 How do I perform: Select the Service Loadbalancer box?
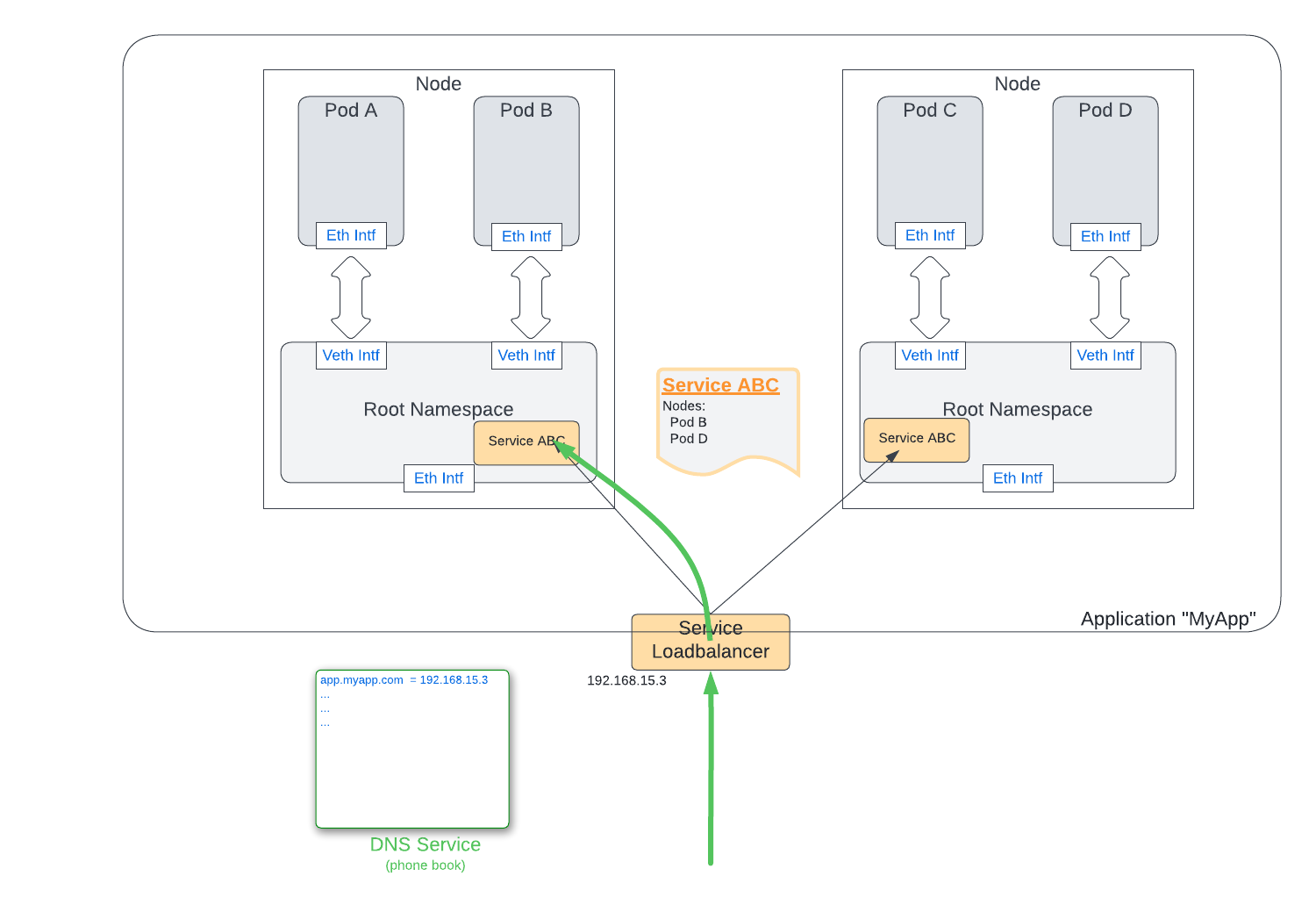pos(711,642)
